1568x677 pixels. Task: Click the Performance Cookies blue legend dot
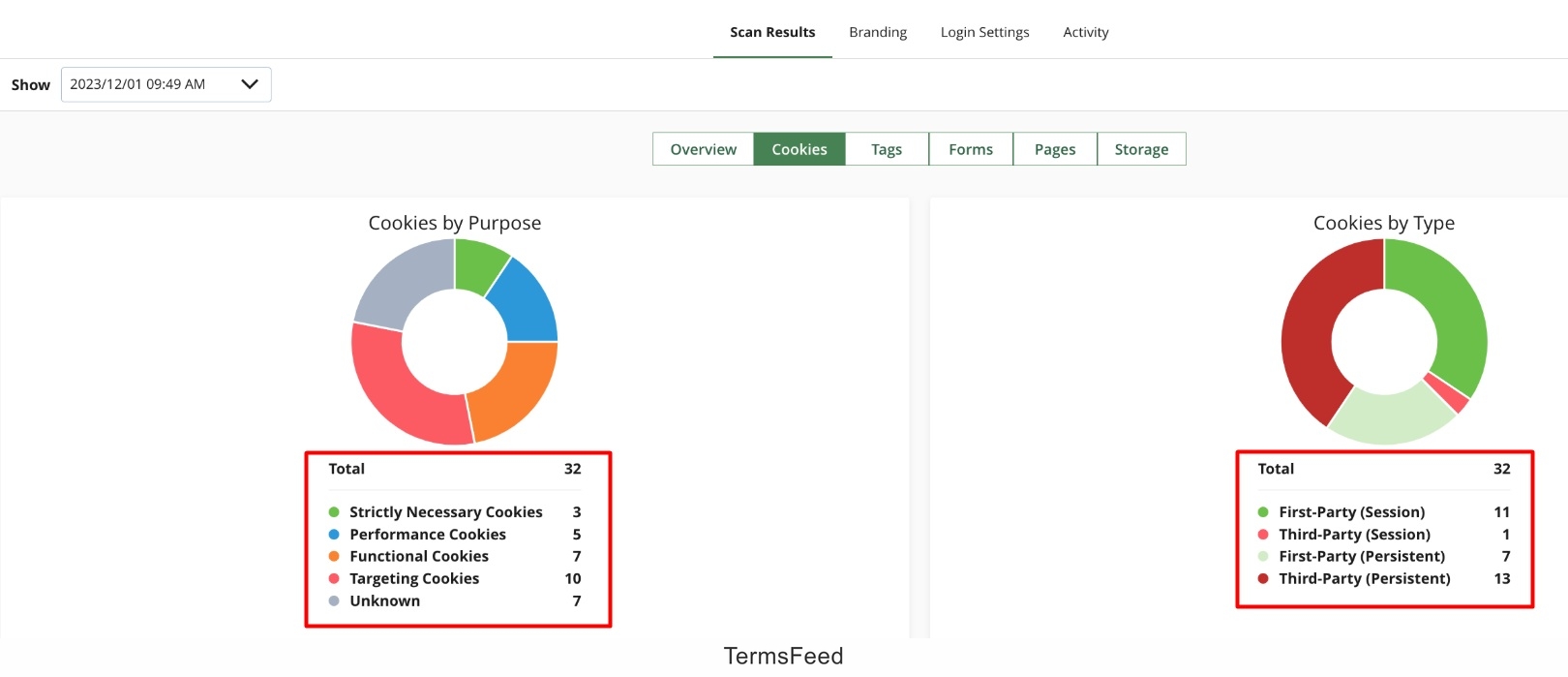334,535
